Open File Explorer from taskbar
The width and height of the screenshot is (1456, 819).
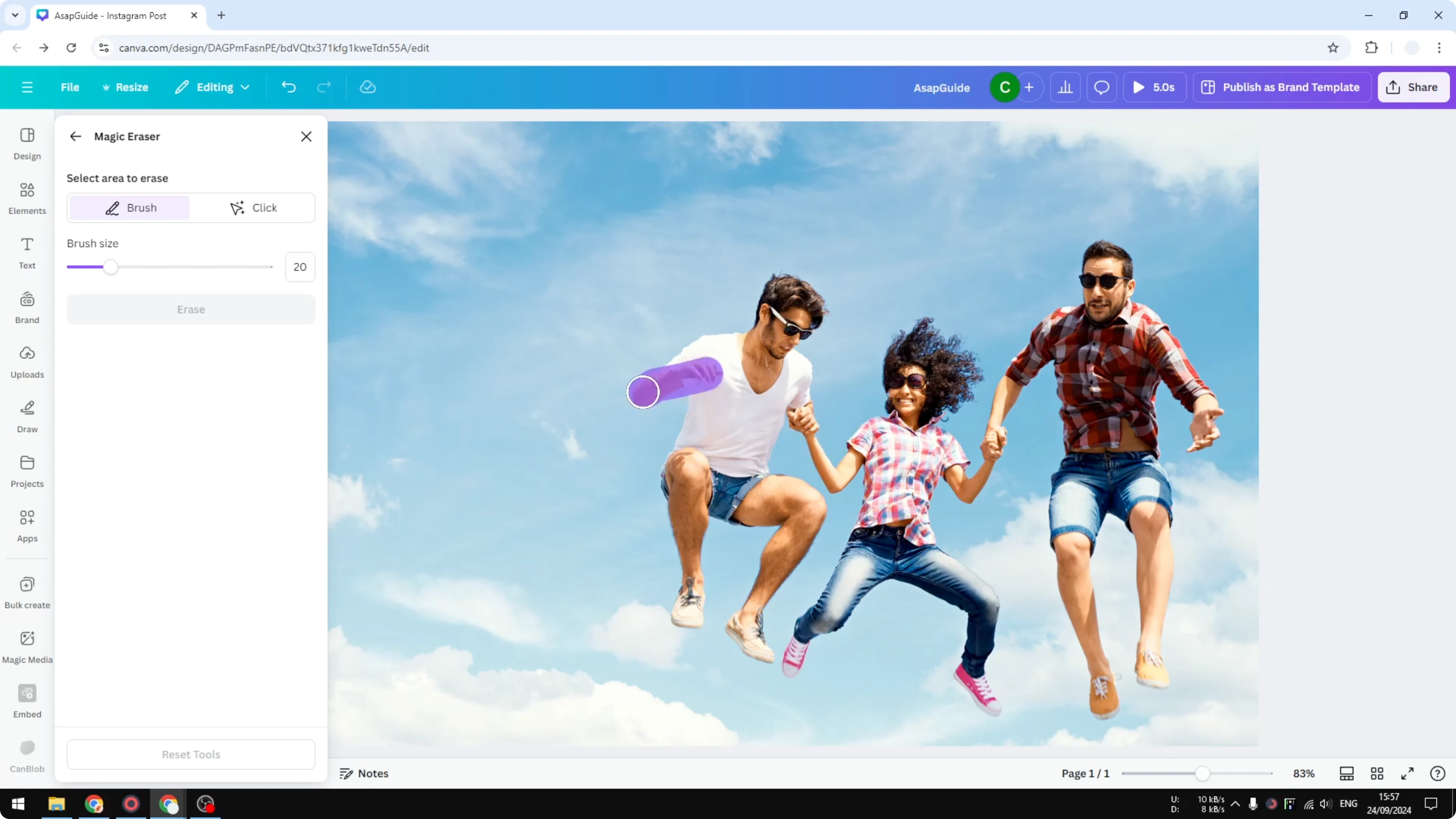pos(57,804)
